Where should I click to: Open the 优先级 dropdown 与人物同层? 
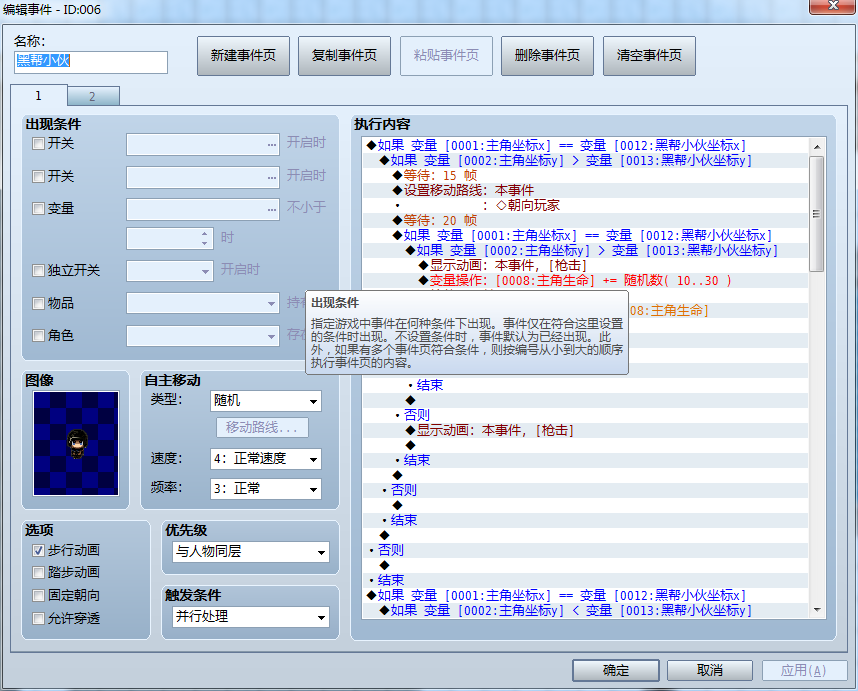point(251,552)
